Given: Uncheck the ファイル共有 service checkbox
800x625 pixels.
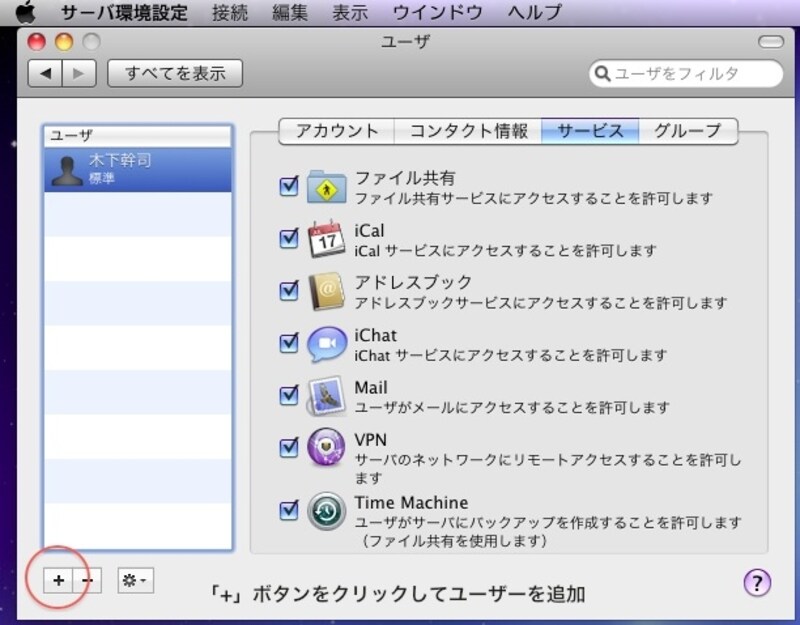Looking at the screenshot, I should [x=289, y=187].
